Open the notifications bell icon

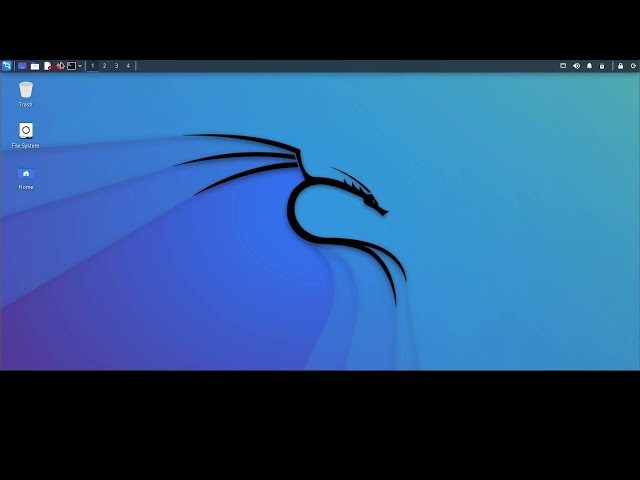tap(589, 66)
